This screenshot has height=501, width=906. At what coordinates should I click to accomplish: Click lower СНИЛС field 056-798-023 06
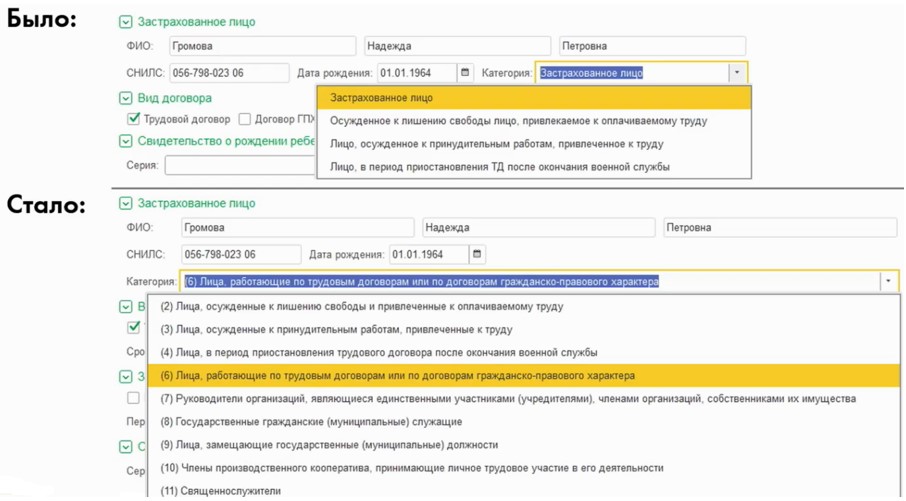(x=241, y=254)
